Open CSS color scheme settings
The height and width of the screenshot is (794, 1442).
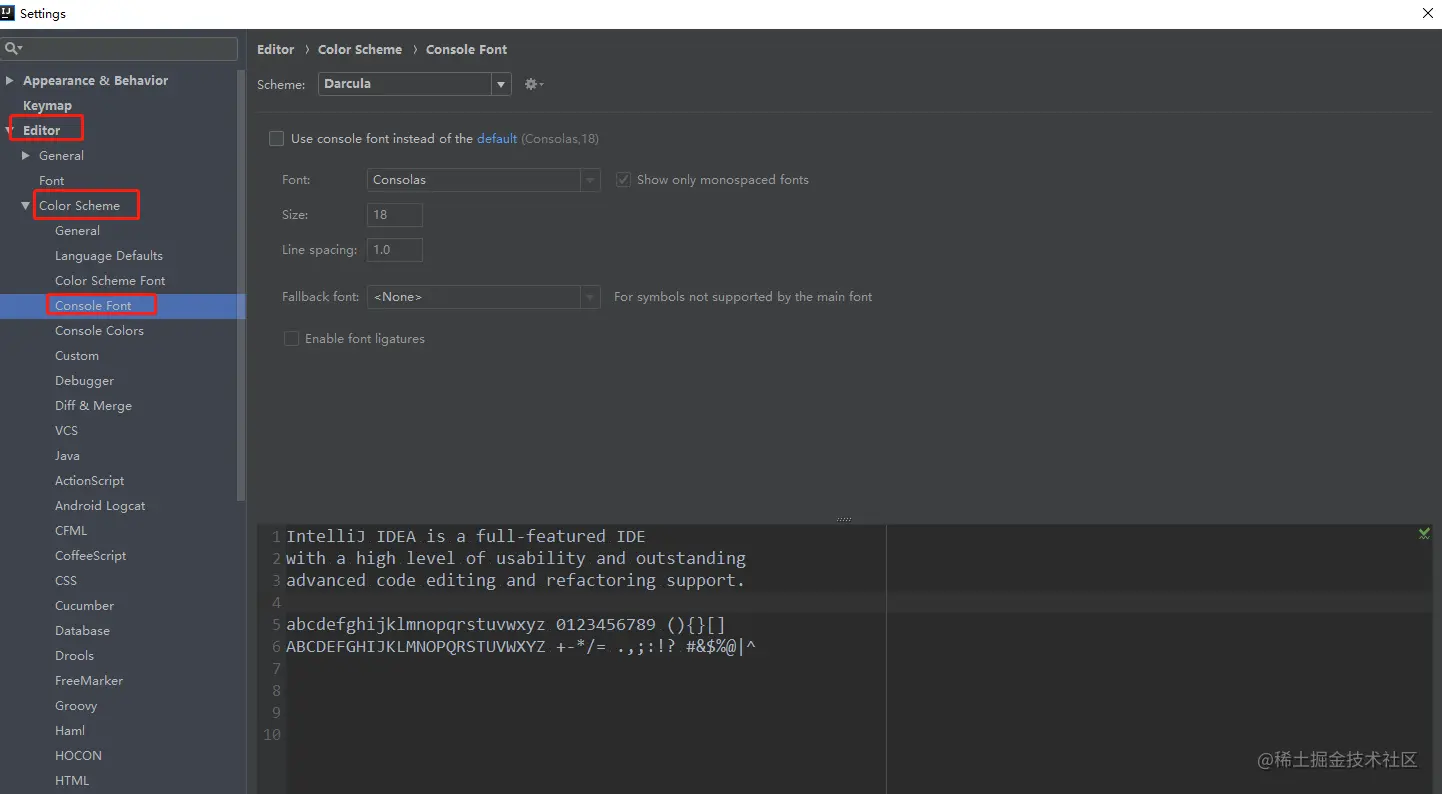click(x=66, y=580)
